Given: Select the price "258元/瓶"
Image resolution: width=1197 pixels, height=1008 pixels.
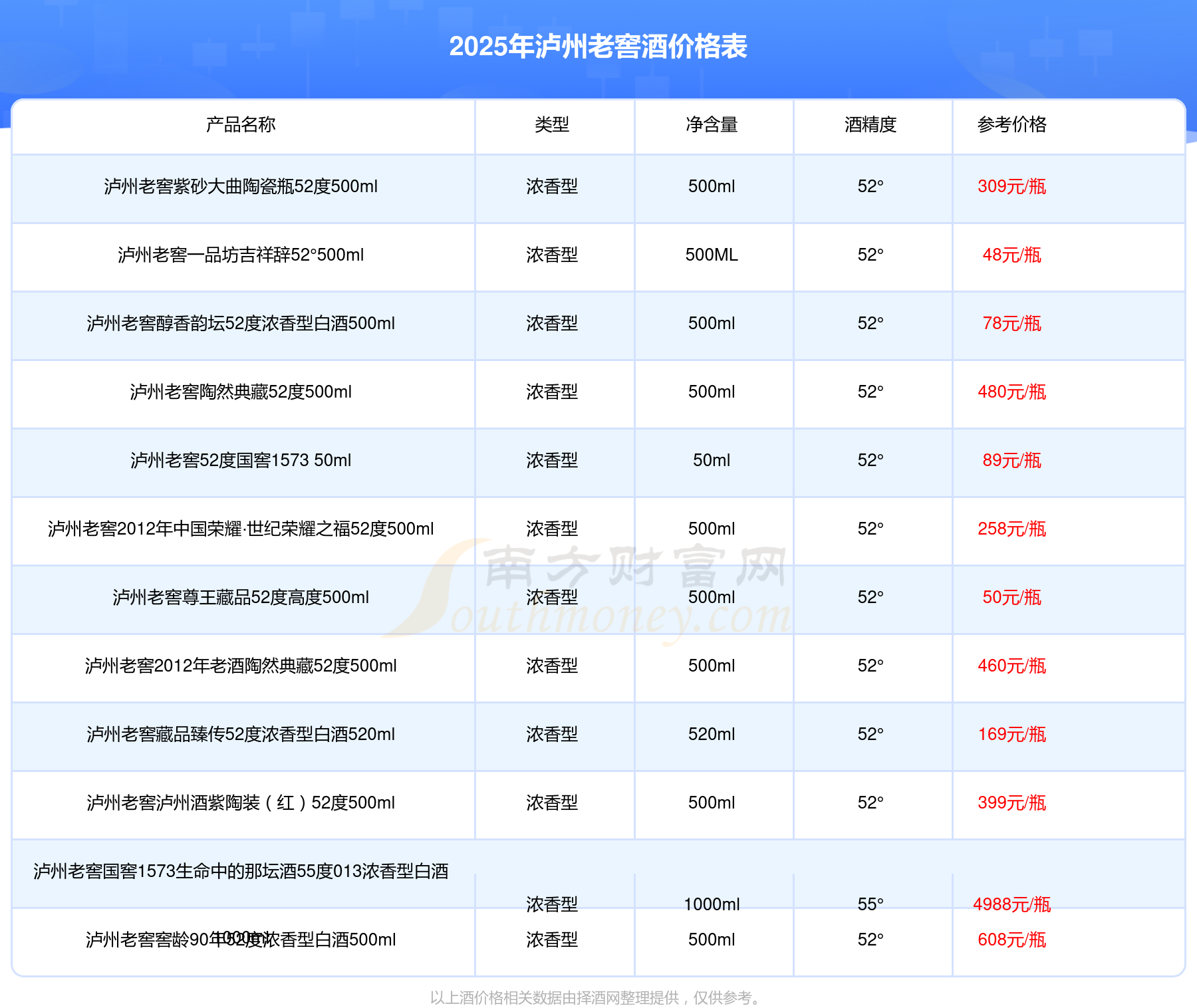Looking at the screenshot, I should 1012,529.
